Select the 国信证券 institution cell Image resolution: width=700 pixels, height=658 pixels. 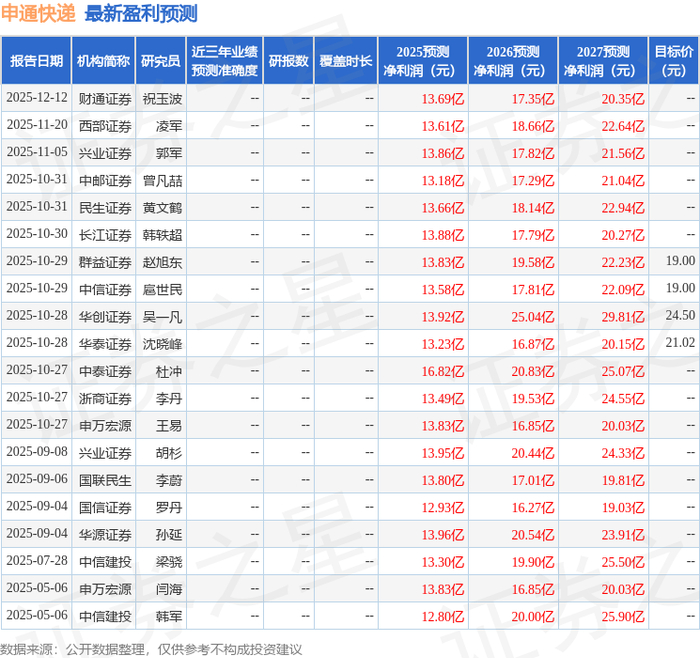(x=105, y=507)
